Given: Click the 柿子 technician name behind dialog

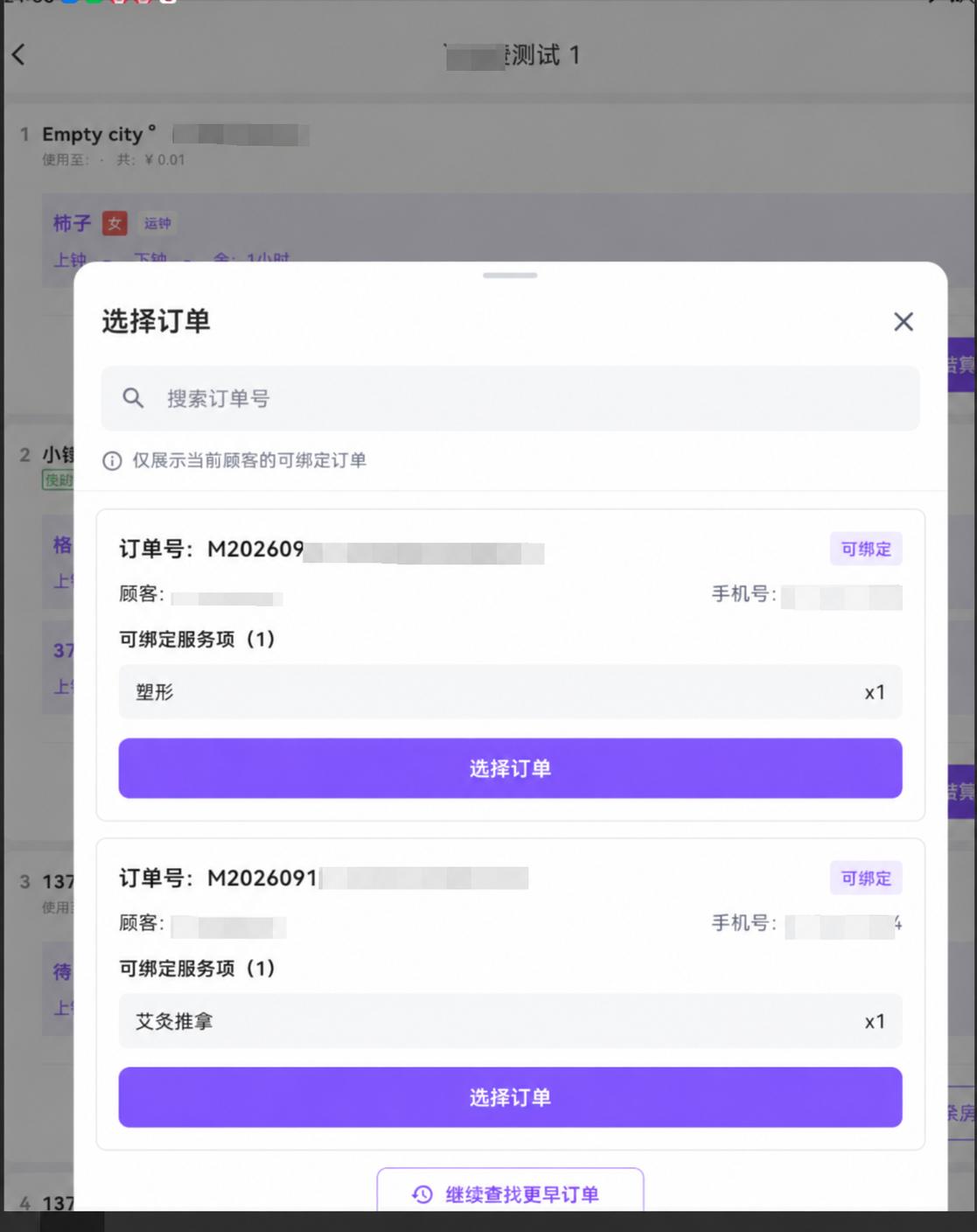Looking at the screenshot, I should 72,223.
